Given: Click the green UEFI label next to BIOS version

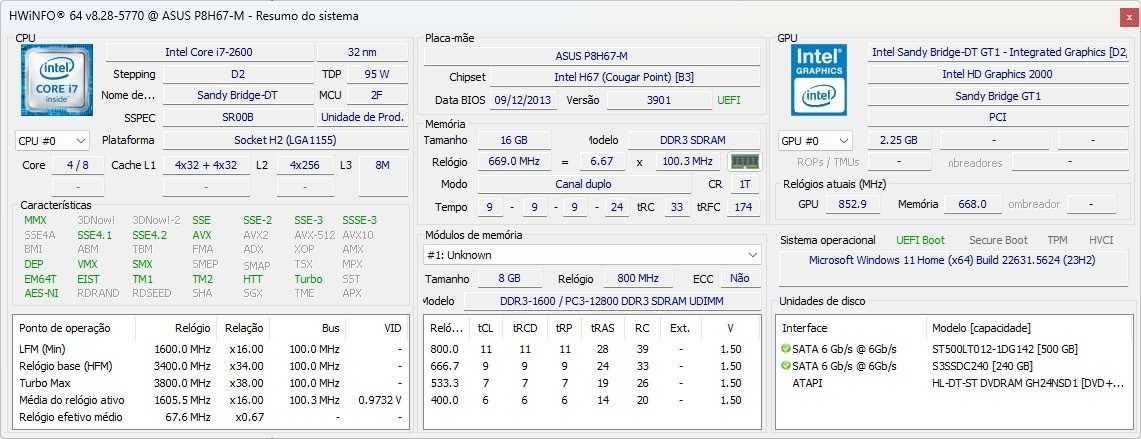Looking at the screenshot, I should (x=728, y=100).
